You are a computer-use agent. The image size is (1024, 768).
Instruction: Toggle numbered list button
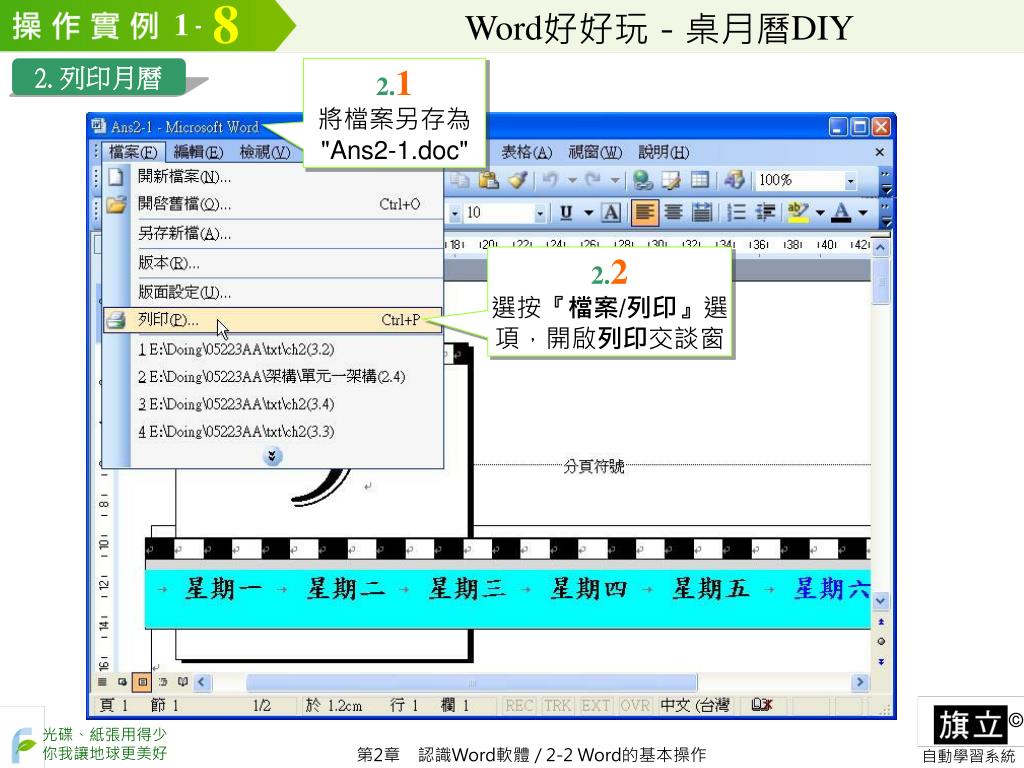736,212
